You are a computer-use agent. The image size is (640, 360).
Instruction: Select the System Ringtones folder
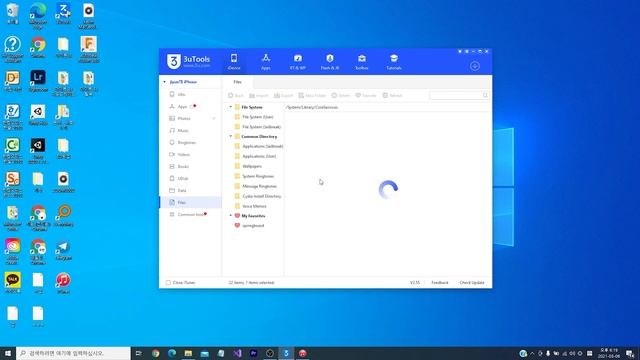[258, 176]
